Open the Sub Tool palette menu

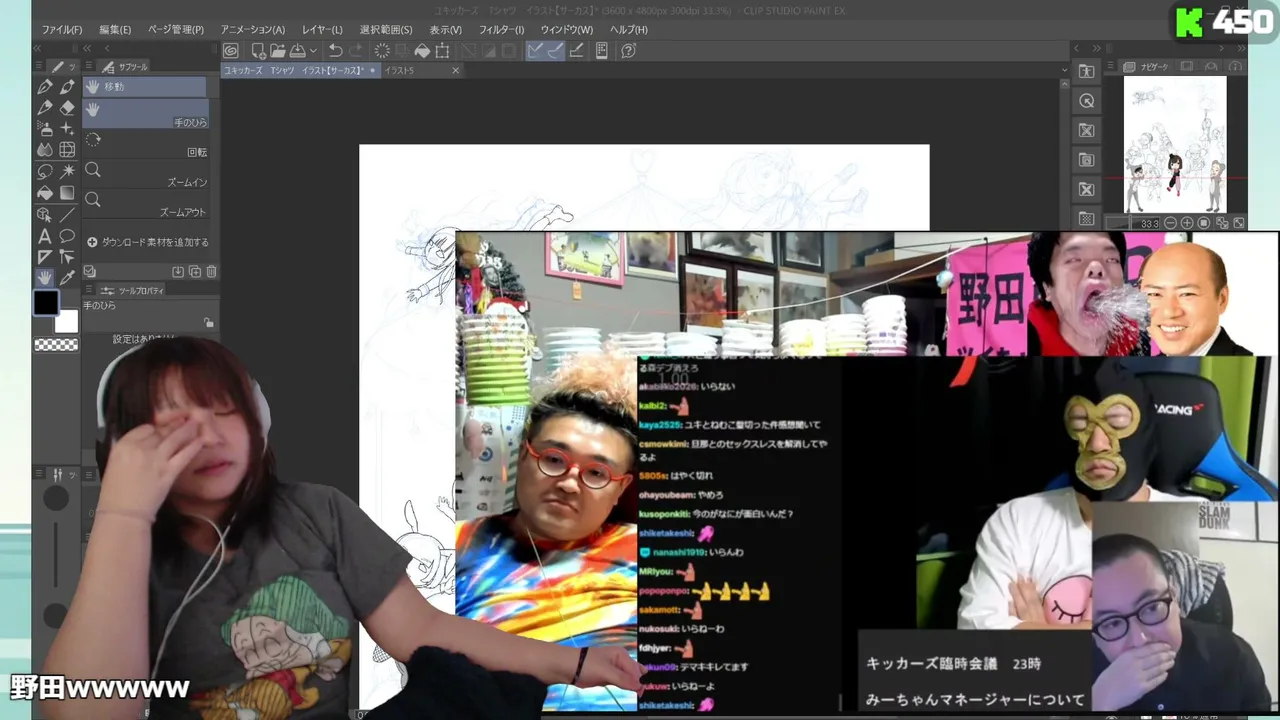click(x=88, y=67)
